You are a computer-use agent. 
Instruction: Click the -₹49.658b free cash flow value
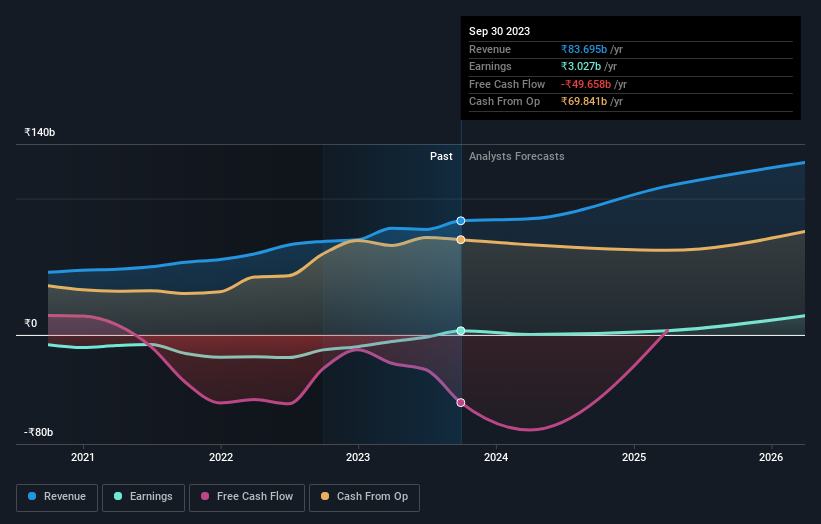586,84
